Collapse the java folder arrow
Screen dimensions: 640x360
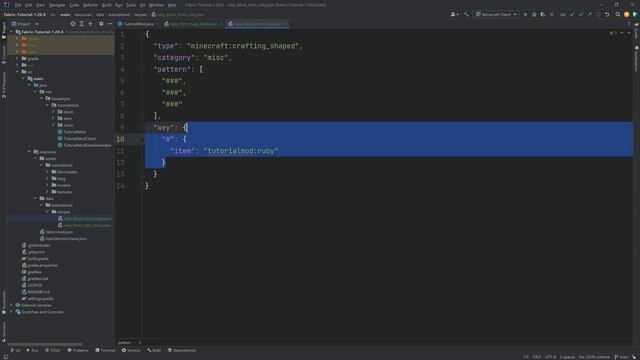29,85
